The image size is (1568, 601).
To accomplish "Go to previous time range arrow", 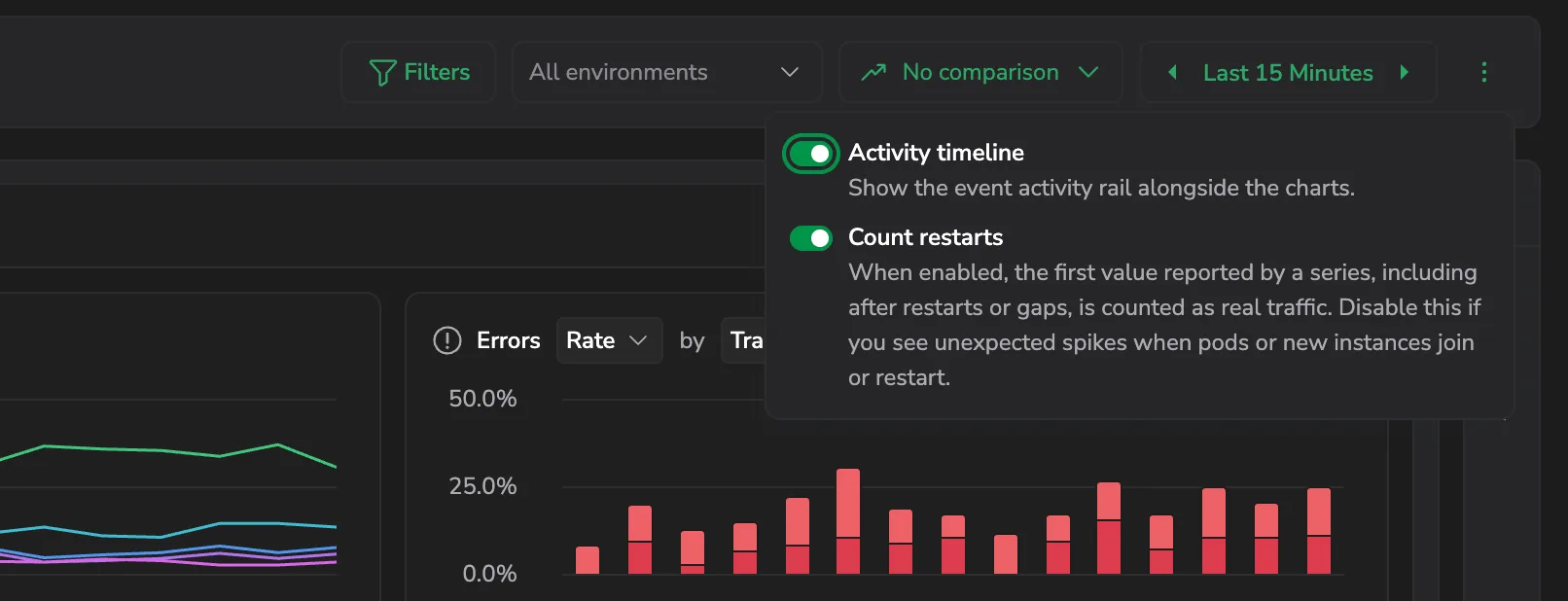I will point(1172,72).
